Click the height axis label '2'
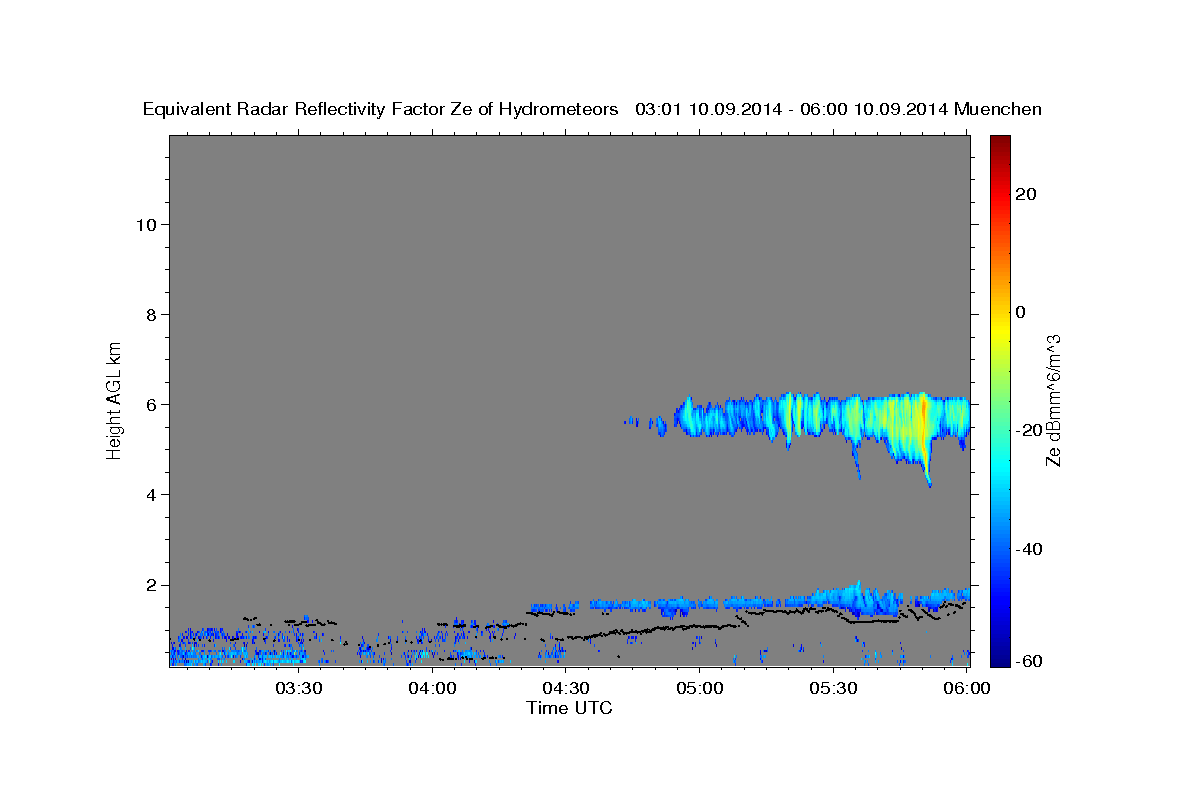This screenshot has width=1200, height=800. coord(149,585)
